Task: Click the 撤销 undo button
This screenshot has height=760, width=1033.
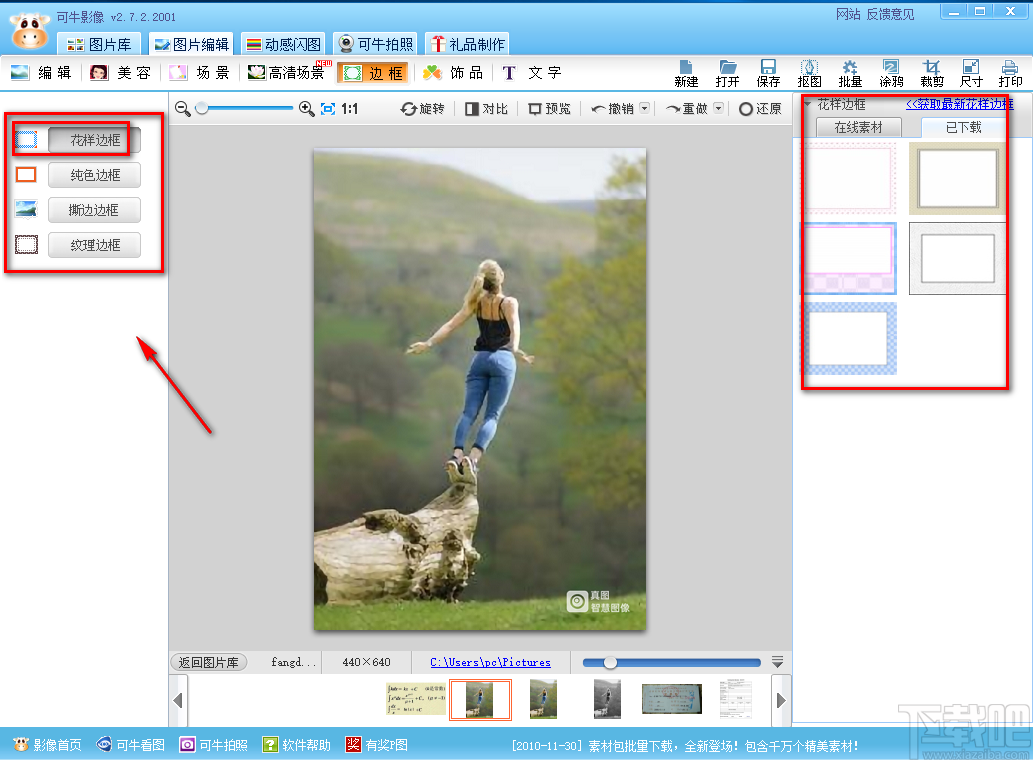Action: 613,109
